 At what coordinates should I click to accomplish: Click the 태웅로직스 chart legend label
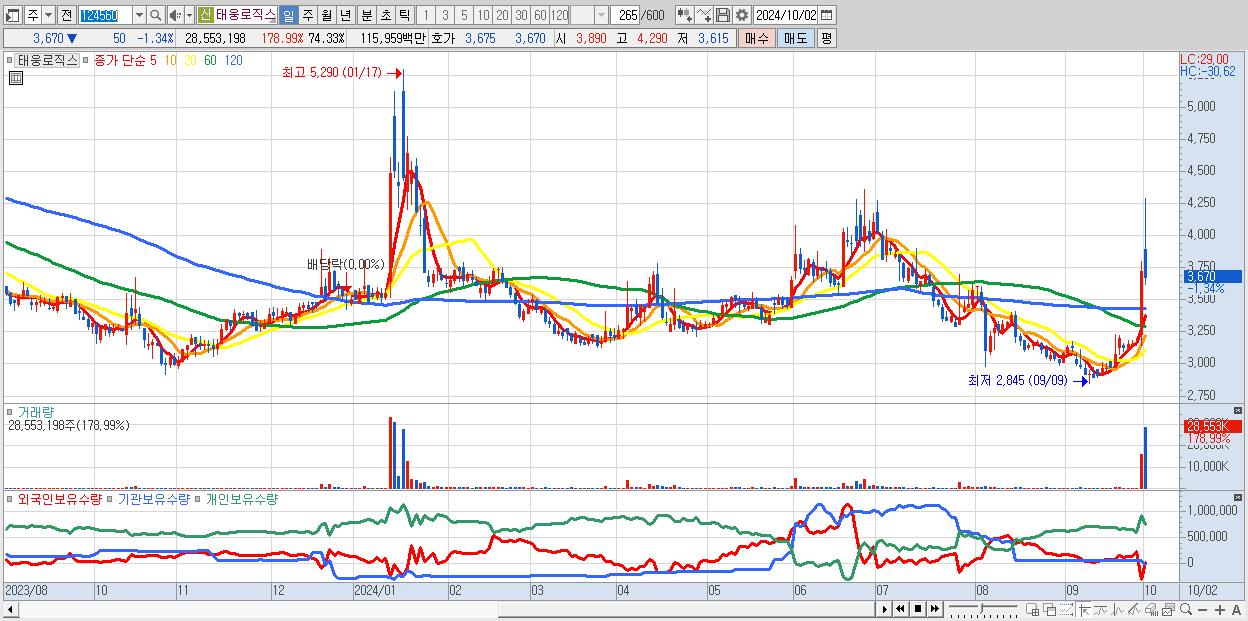(x=48, y=60)
